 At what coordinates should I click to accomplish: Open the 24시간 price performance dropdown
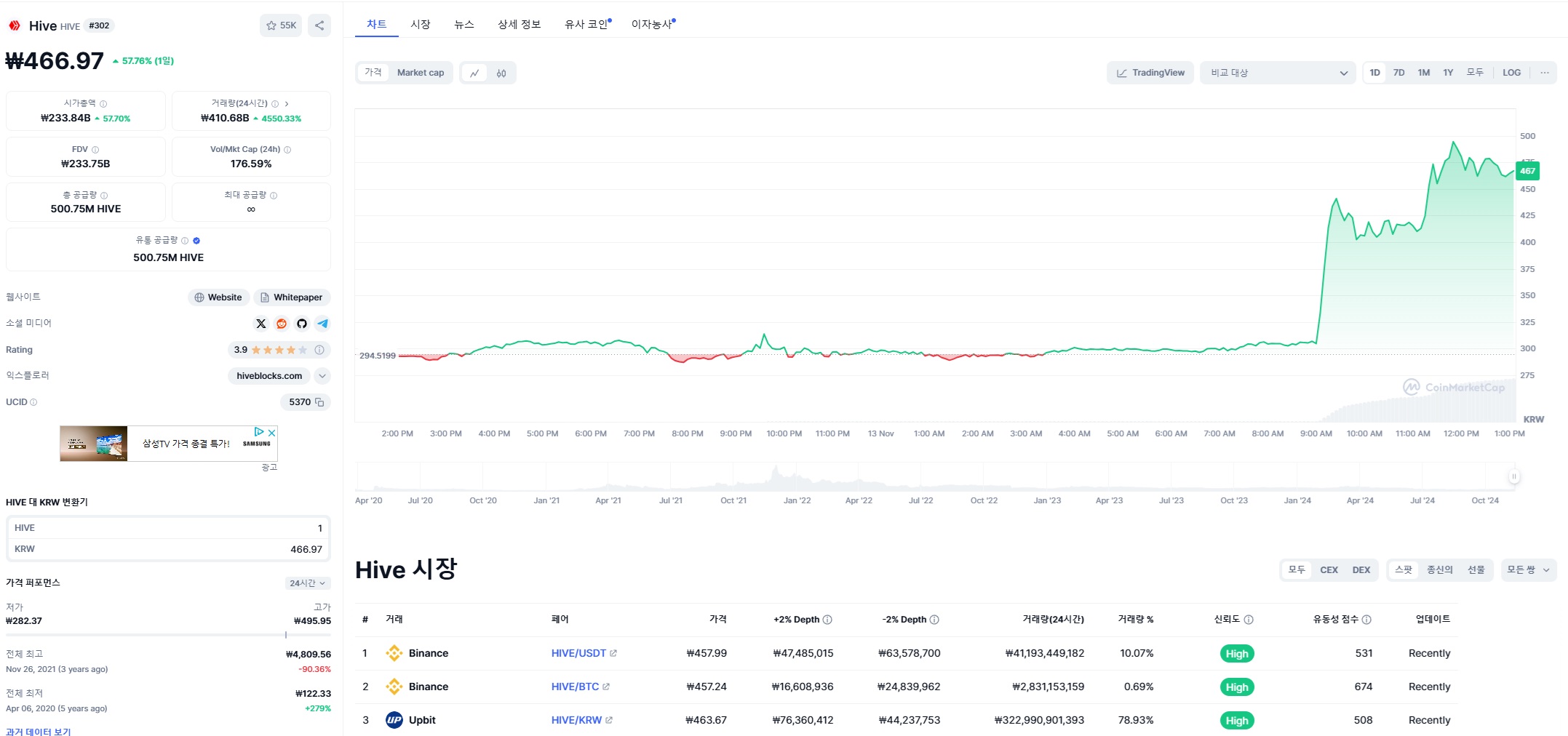pos(308,583)
